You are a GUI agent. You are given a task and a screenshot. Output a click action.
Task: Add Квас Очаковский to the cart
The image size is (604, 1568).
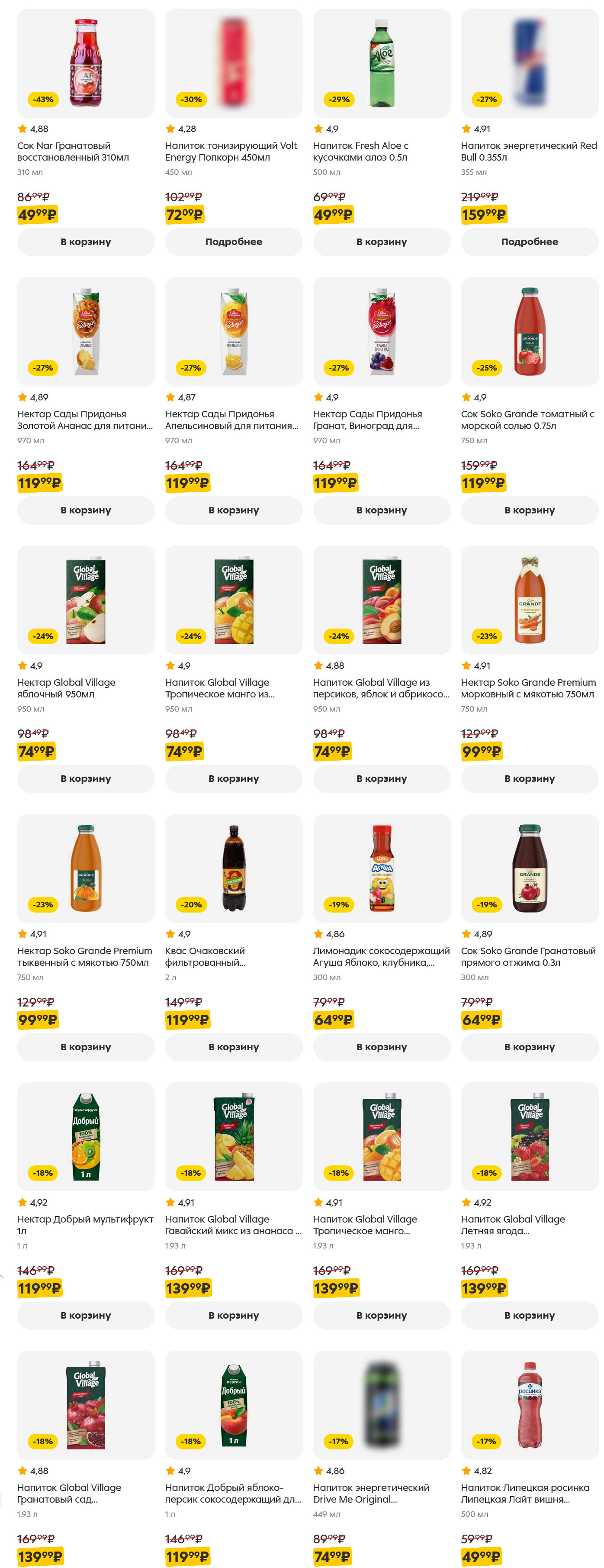pos(234,1047)
